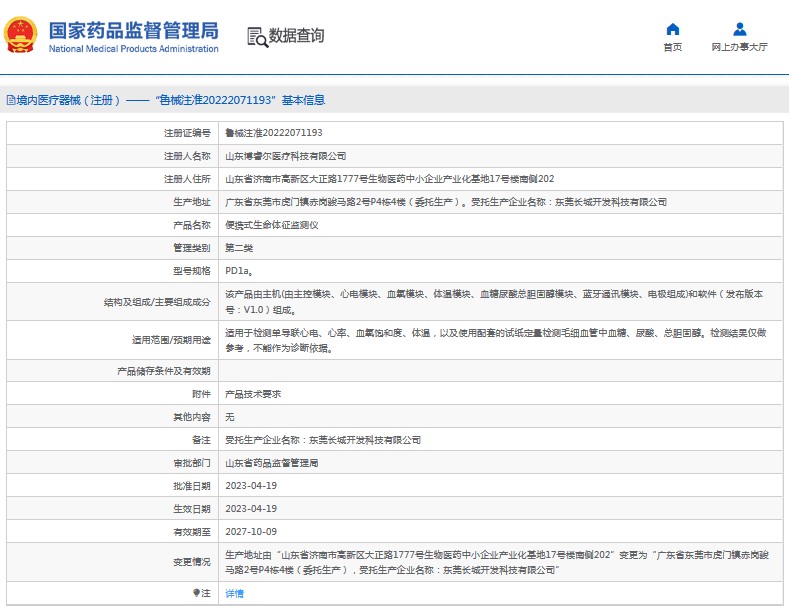Click 无 in 其他内容 row
The width and height of the screenshot is (789, 612).
click(x=230, y=417)
